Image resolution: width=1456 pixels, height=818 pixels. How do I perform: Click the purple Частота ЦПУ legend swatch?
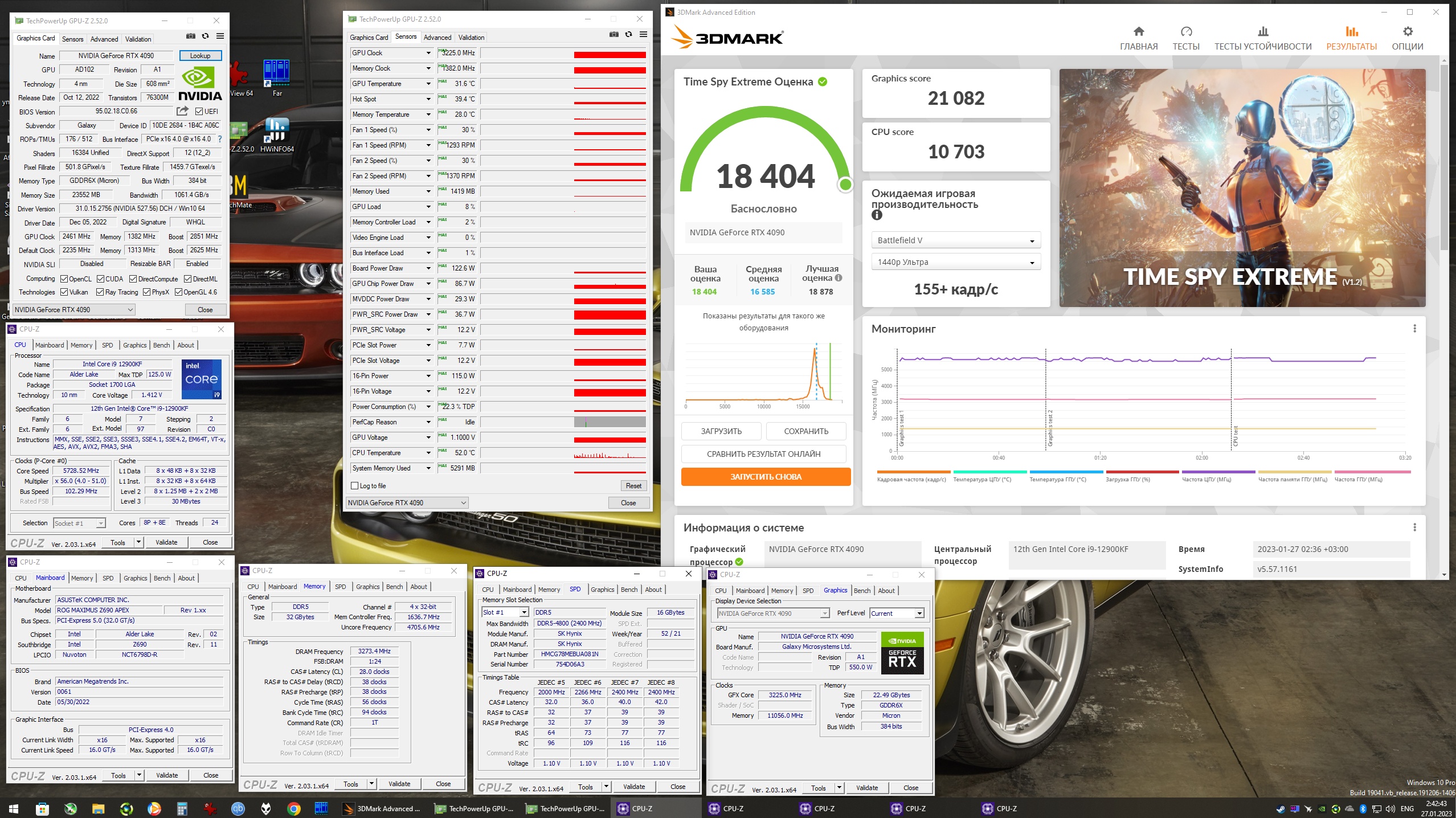tap(1218, 472)
